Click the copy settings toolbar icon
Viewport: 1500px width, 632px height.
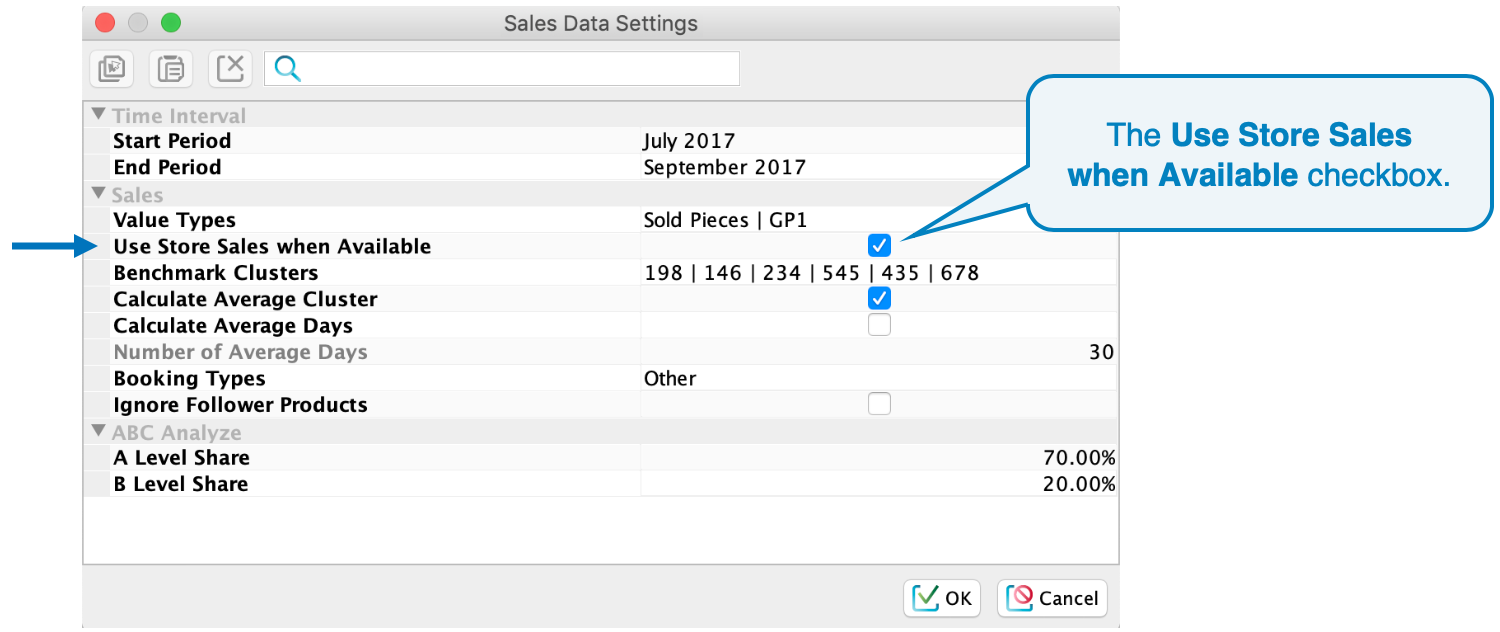coord(112,69)
